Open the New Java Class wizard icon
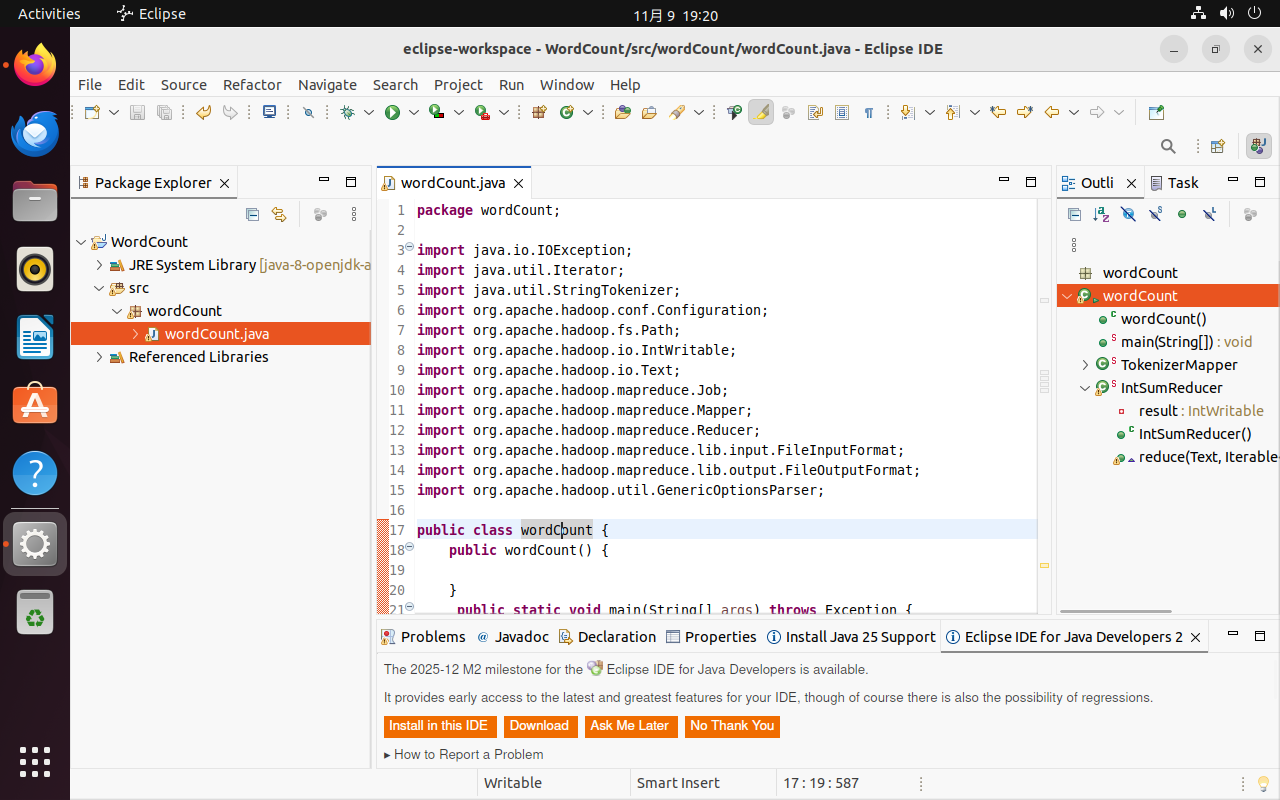This screenshot has width=1280, height=800. (566, 113)
